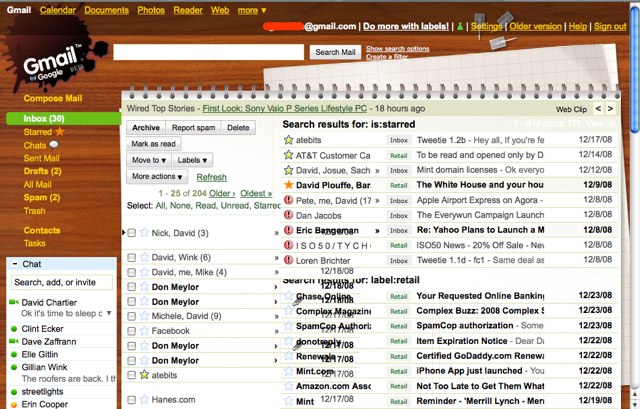Viewport: 640px width, 409px height.
Task: Open Spam (2) folder
Action: [42, 198]
